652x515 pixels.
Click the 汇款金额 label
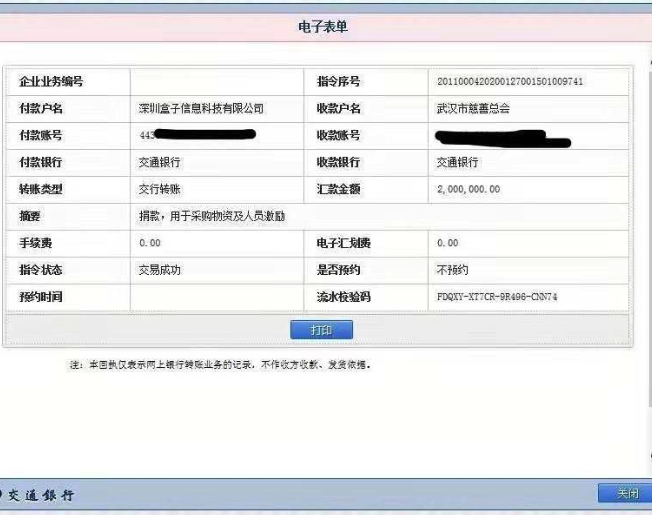click(x=338, y=189)
